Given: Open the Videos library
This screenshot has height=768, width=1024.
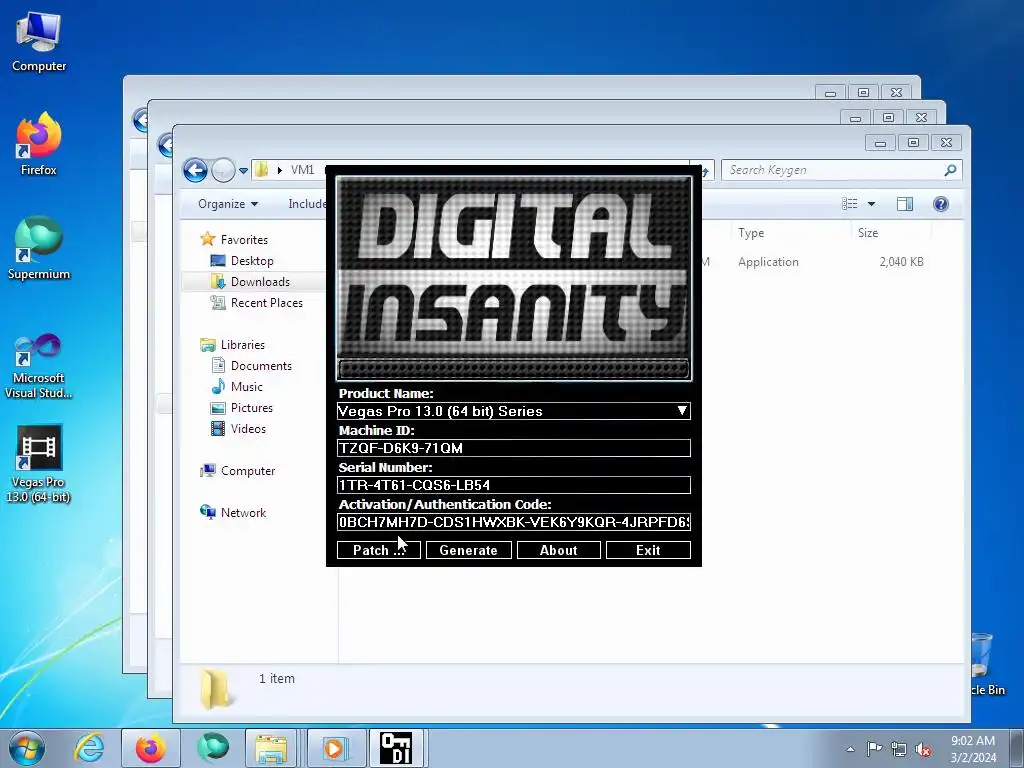Looking at the screenshot, I should 248,428.
